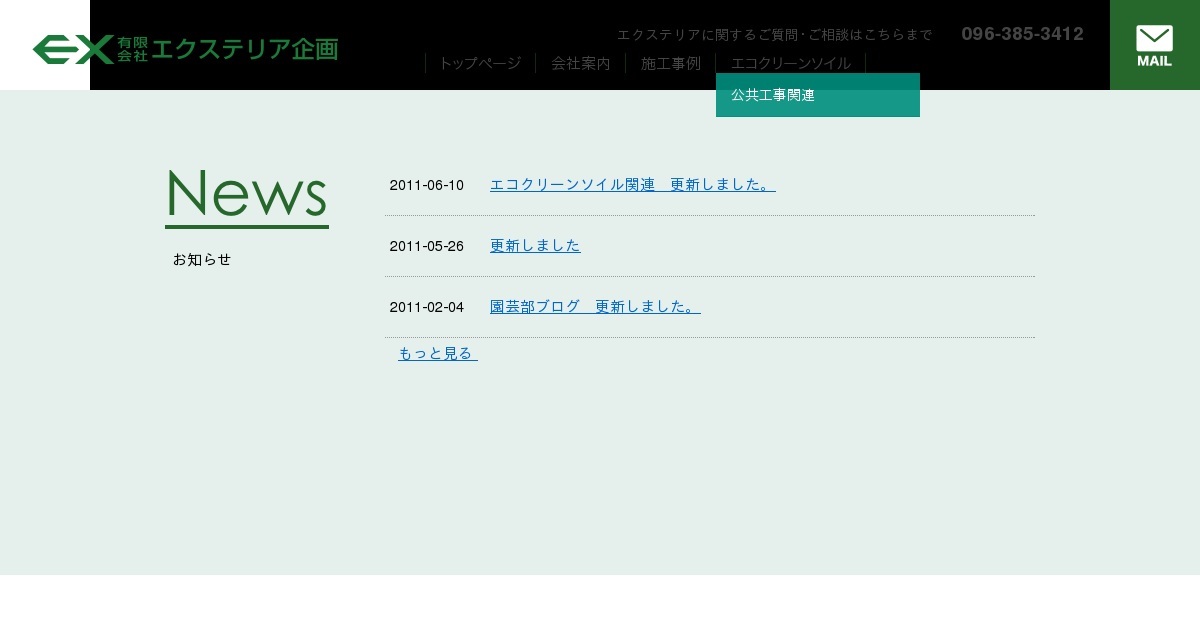Click date text 2011-02-04

[x=427, y=307]
